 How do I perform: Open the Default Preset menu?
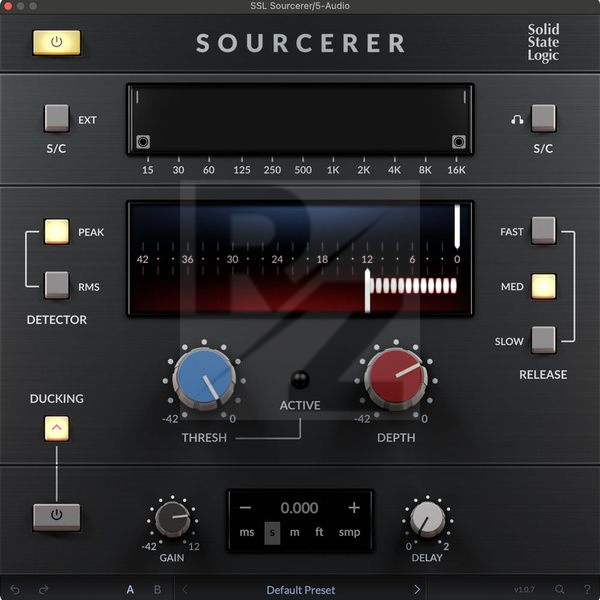point(300,590)
